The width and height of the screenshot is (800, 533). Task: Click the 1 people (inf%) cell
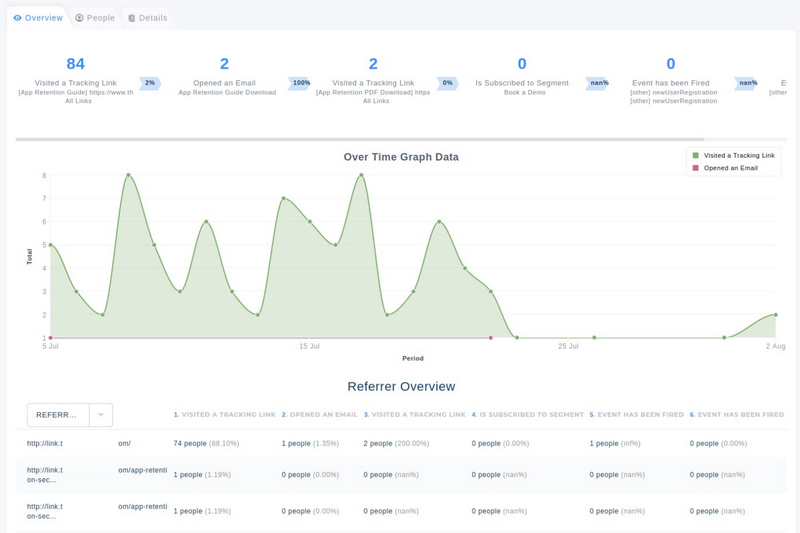615,444
